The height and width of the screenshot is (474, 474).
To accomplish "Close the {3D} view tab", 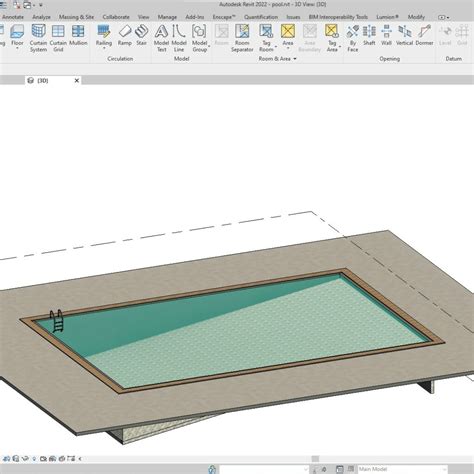I will (77, 80).
